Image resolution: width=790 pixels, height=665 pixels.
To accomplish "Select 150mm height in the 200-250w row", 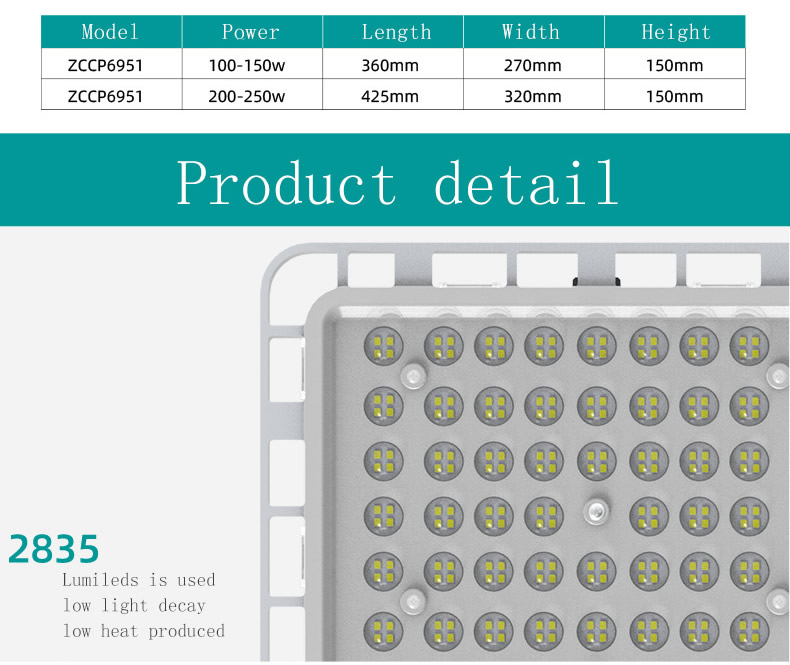I will pyautogui.click(x=675, y=96).
